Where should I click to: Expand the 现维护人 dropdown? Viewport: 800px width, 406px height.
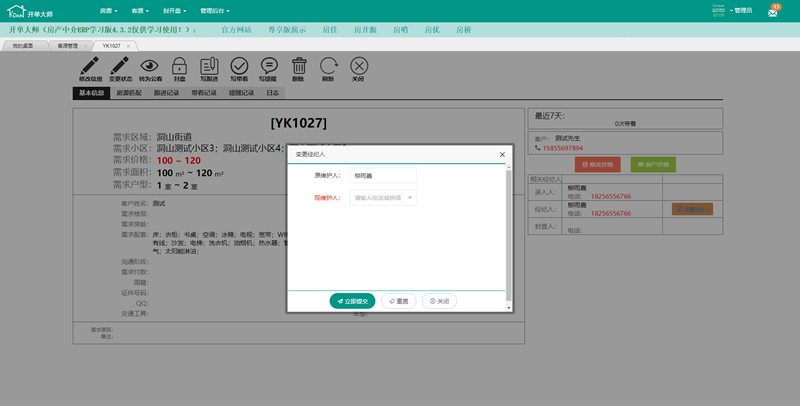[382, 198]
